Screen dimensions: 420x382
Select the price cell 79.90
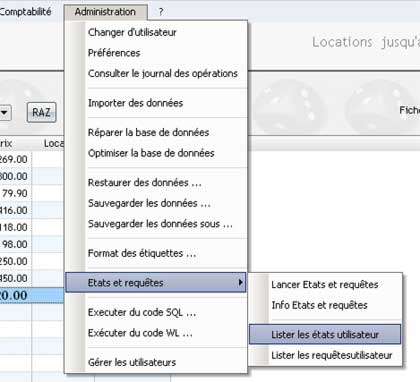[15, 193]
